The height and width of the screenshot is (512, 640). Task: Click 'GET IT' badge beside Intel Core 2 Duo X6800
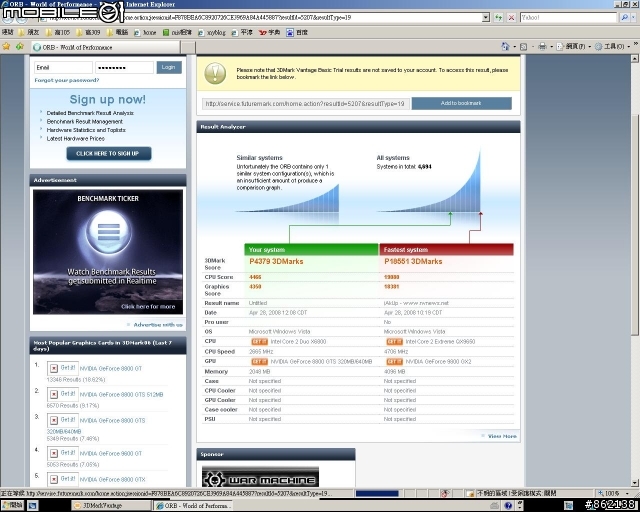click(259, 341)
